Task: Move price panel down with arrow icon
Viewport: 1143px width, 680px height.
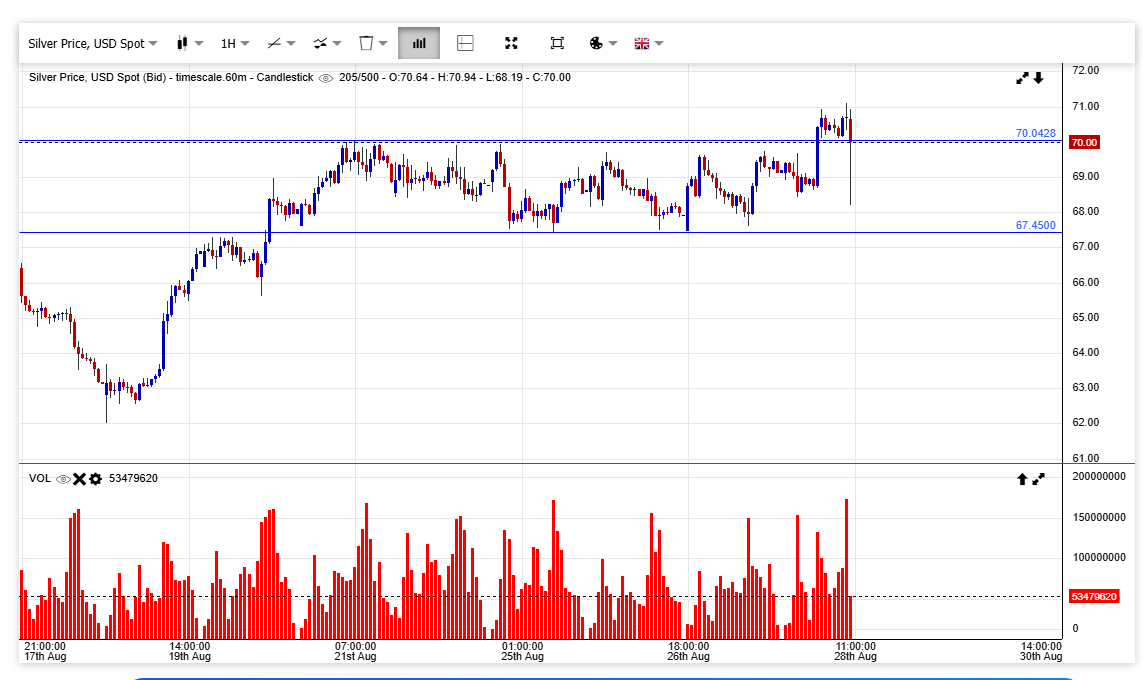Action: point(1038,78)
